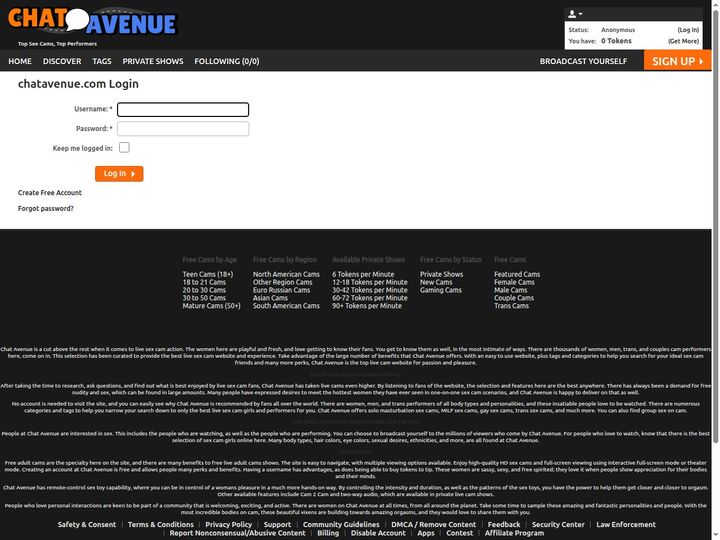This screenshot has width=720, height=540.
Task: Select PRIVATE SHOWS in the navigation bar
Action: 153,61
